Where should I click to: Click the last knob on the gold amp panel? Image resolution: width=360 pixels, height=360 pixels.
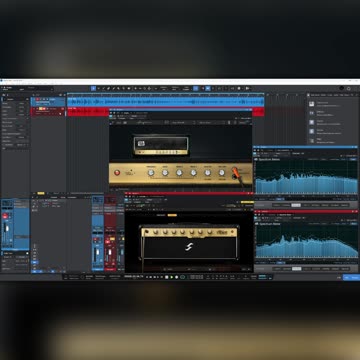[222, 172]
